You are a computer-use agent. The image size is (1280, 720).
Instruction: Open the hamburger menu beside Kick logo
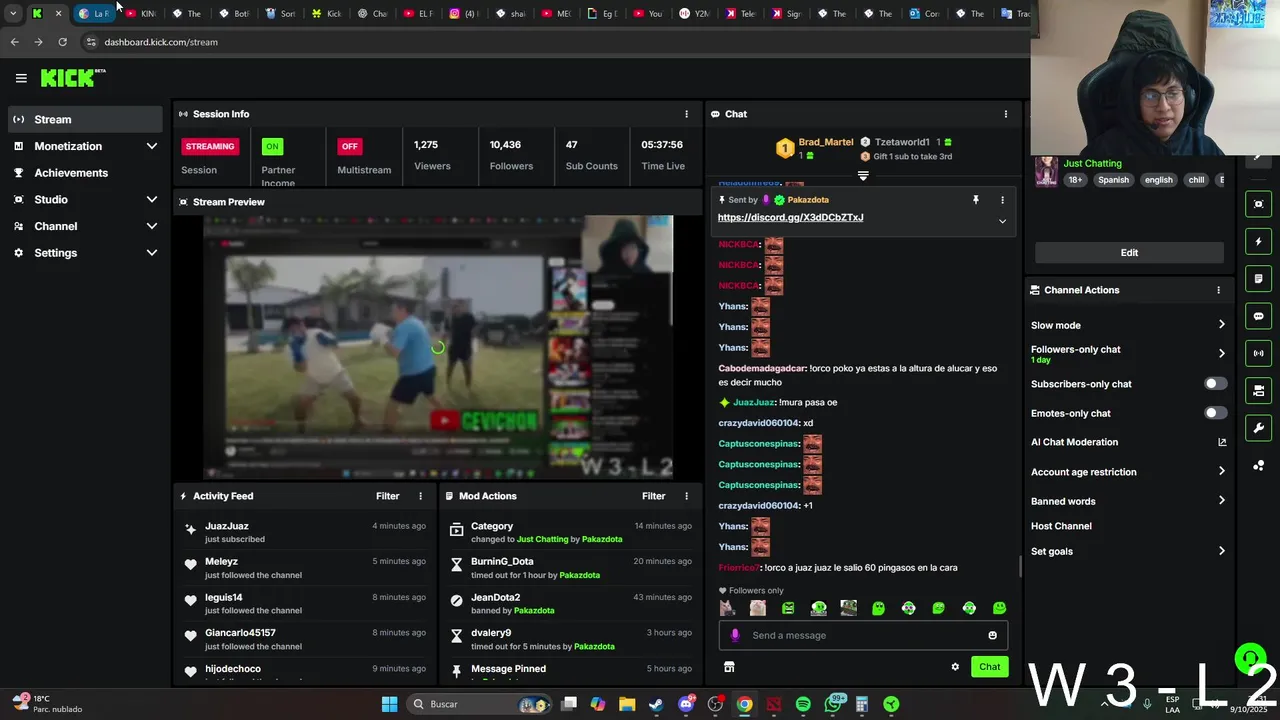pyautogui.click(x=21, y=78)
